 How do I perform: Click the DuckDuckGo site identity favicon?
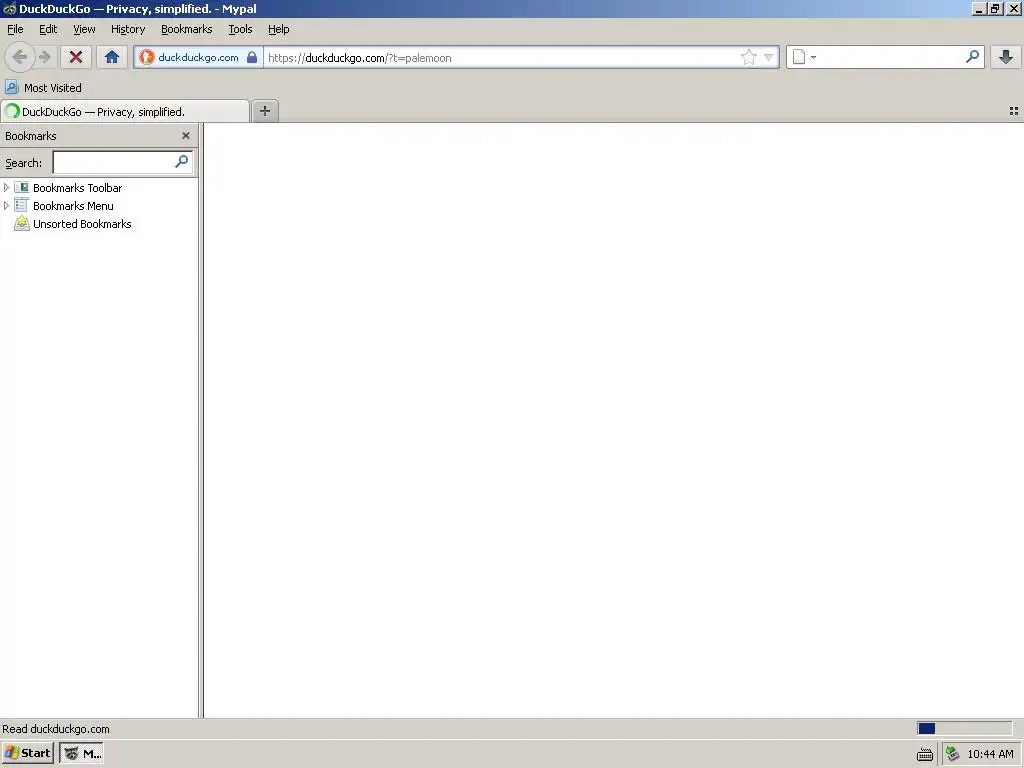(x=146, y=57)
